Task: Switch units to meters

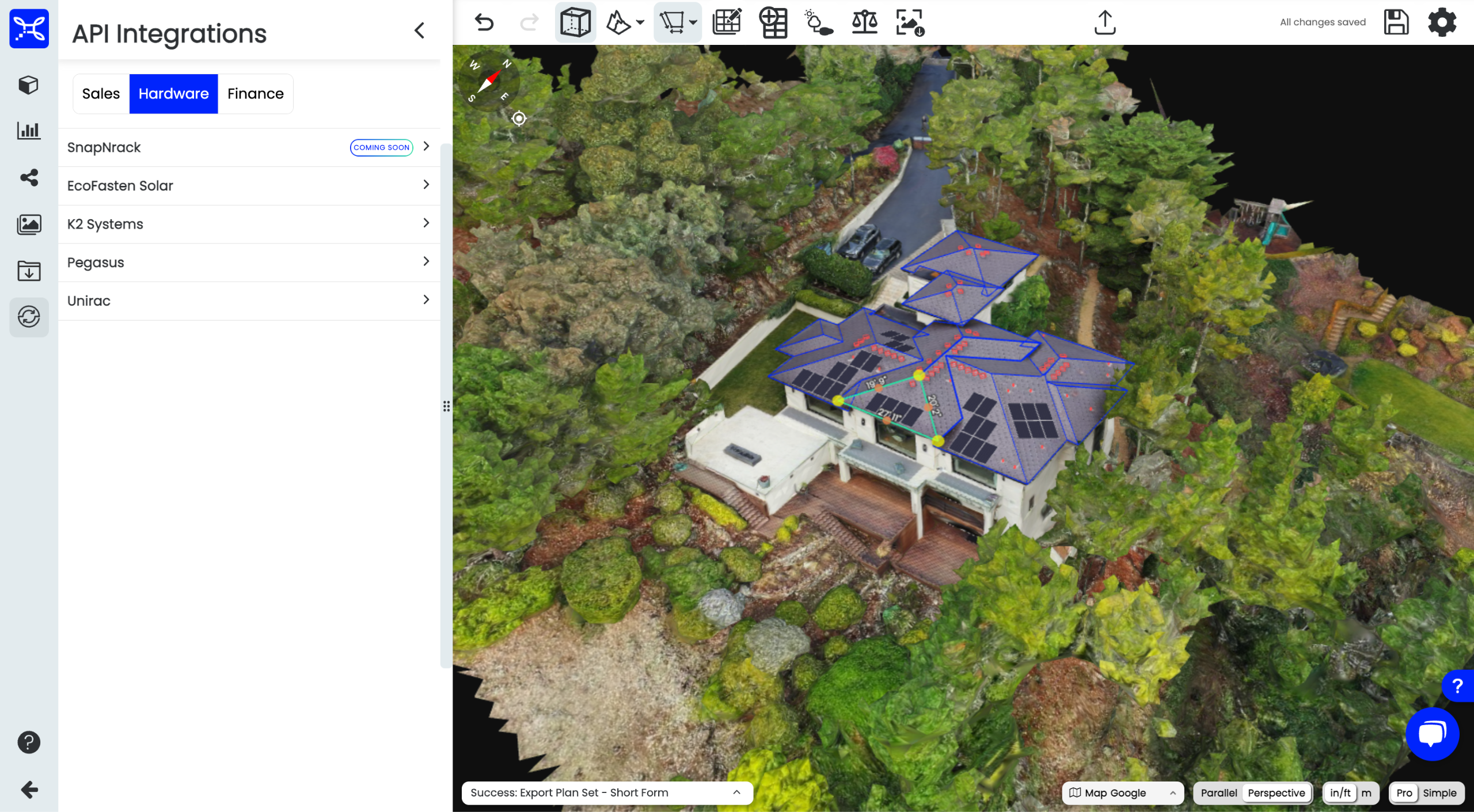Action: pos(1366,792)
